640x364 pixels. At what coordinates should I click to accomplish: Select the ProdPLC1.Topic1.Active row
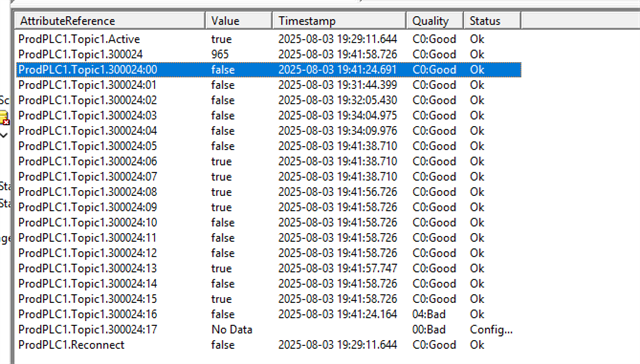[269, 39]
